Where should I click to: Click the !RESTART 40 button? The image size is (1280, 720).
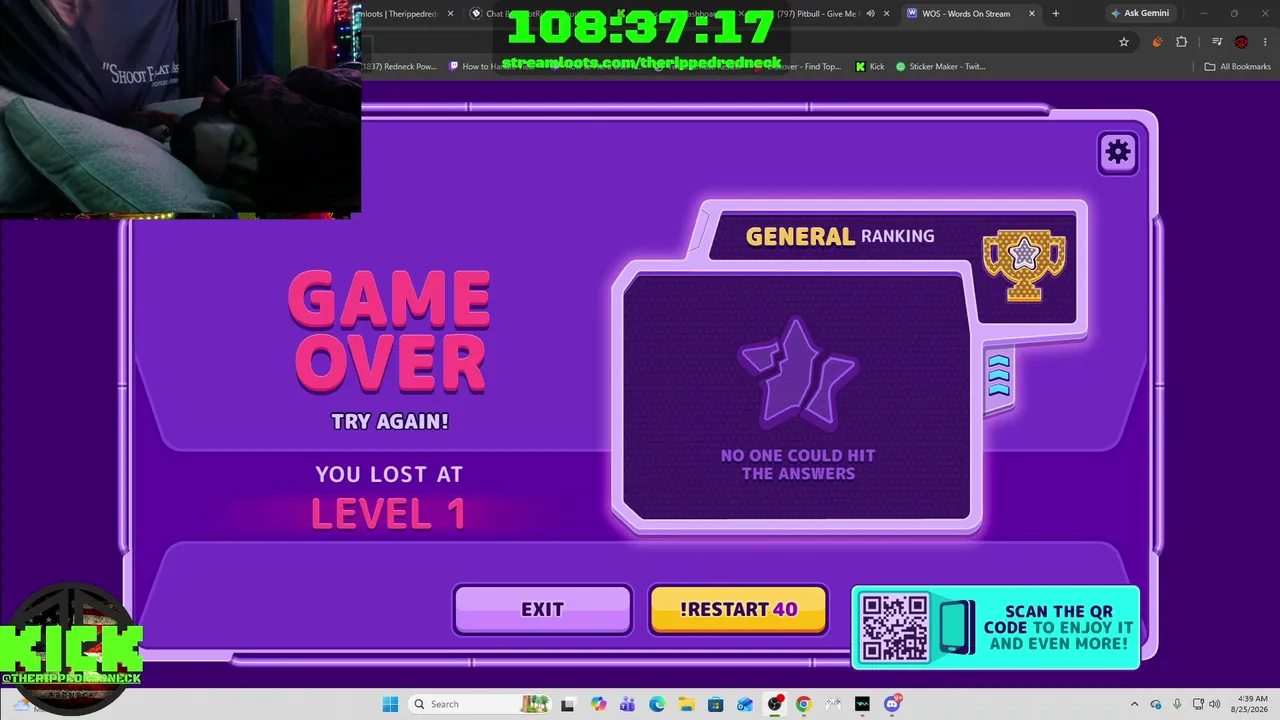tap(738, 609)
